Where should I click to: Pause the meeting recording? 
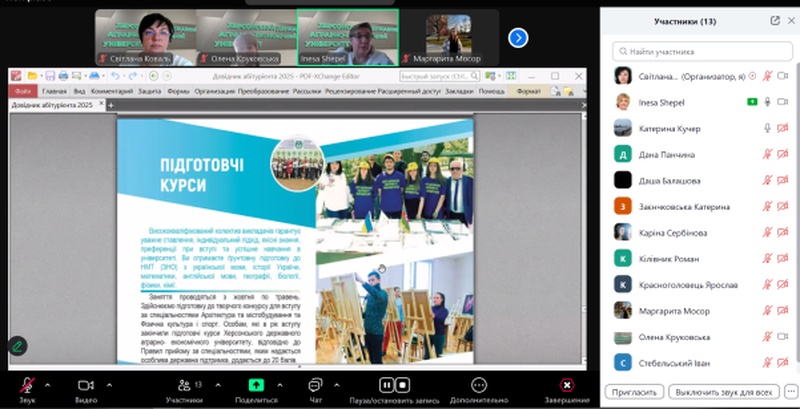387,385
